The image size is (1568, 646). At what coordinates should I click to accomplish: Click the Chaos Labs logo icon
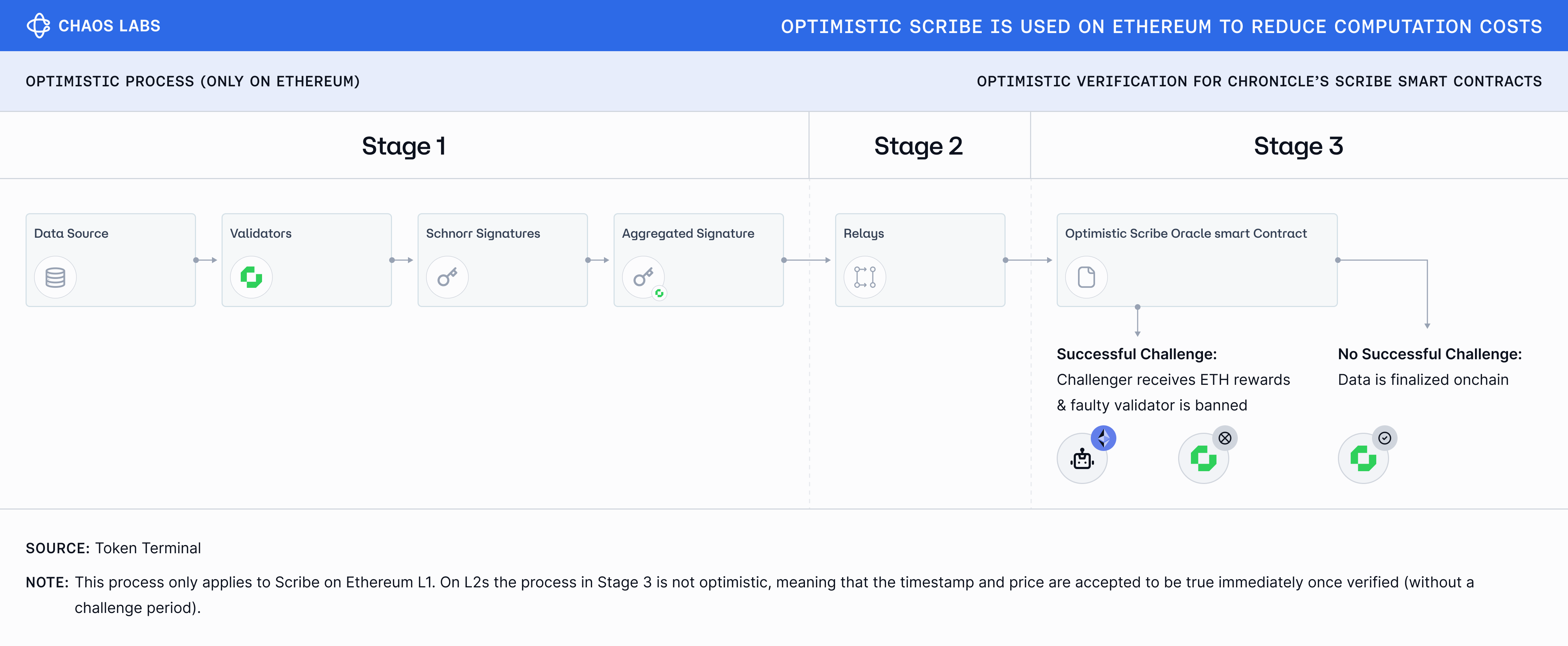coord(38,26)
